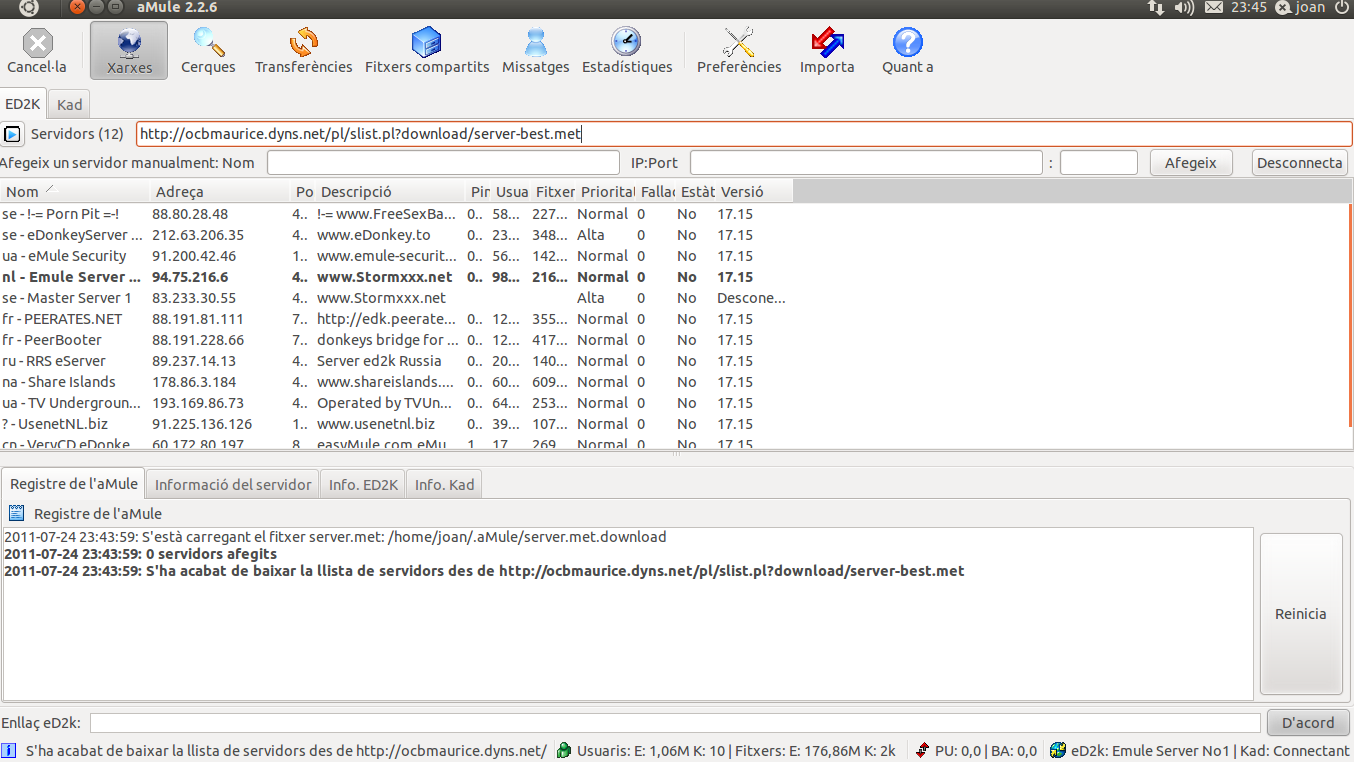This screenshot has width=1354, height=762.
Task: Open the Cerques search view
Action: [x=208, y=51]
